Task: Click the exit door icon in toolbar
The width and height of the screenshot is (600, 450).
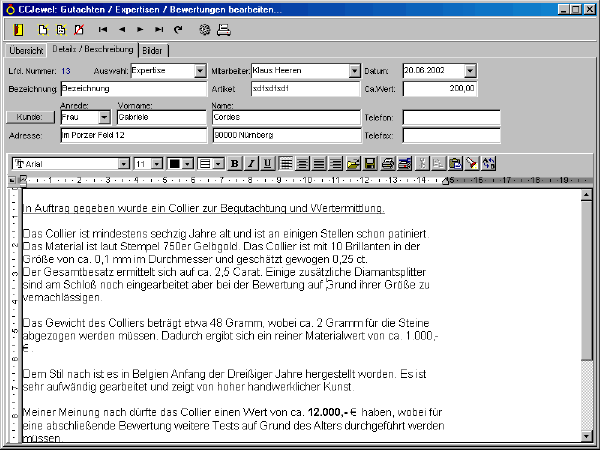Action: click(x=17, y=30)
